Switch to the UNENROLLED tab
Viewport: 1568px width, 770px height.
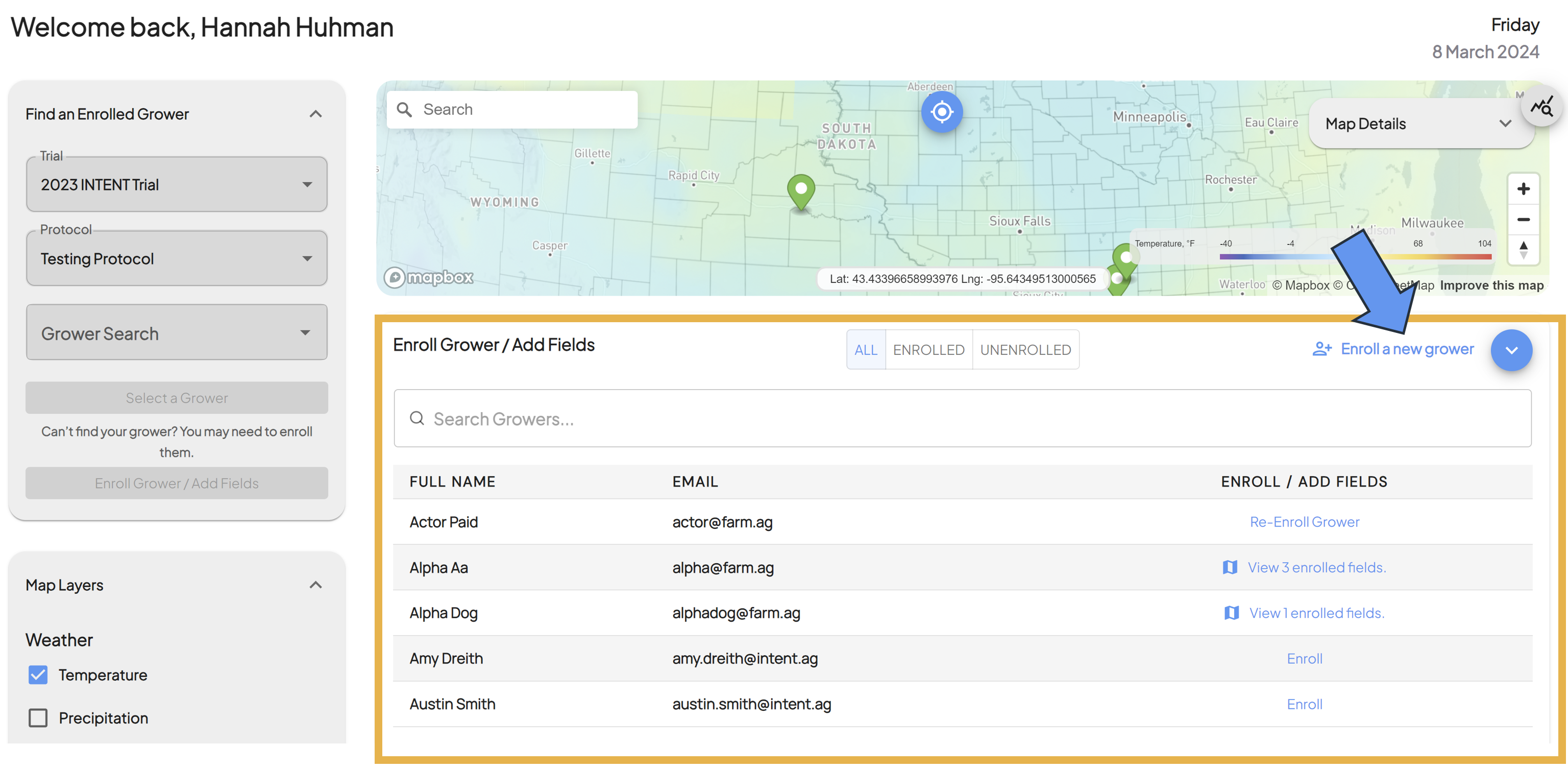[x=1025, y=350]
